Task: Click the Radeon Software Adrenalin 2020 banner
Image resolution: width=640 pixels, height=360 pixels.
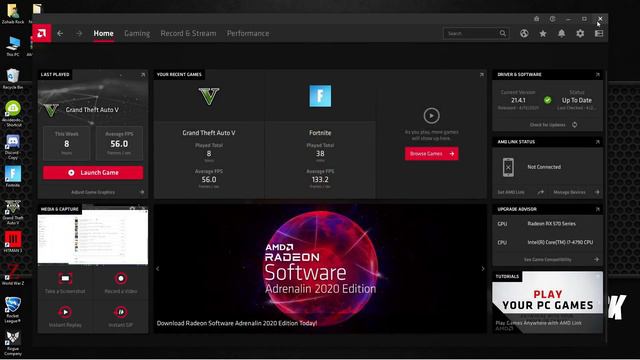Action: point(320,269)
